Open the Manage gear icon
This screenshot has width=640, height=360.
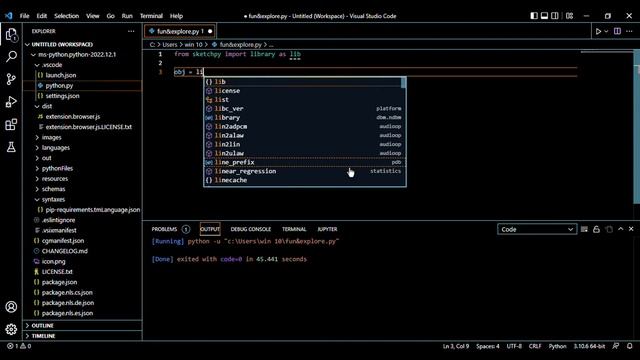(x=11, y=329)
